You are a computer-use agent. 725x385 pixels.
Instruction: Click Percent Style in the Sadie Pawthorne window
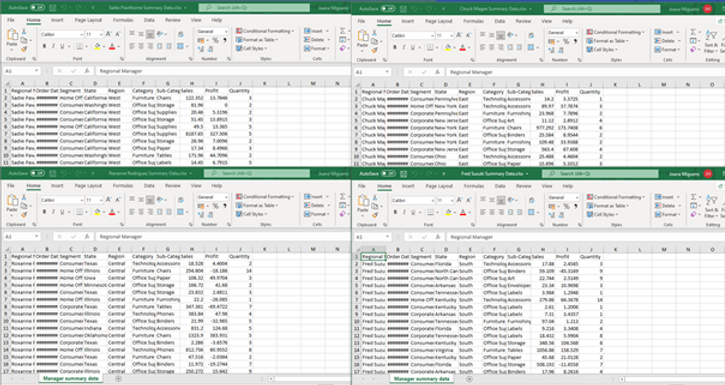click(215, 41)
